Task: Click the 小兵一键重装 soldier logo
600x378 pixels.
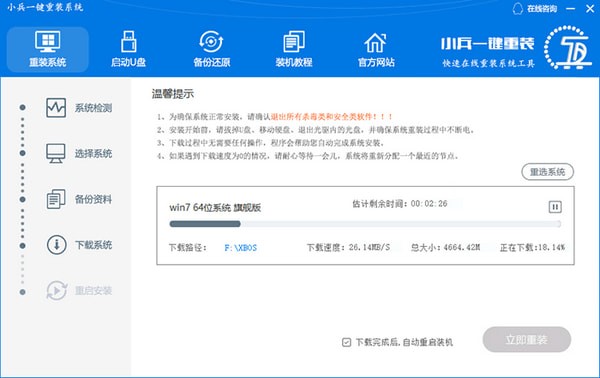Action: coord(568,47)
